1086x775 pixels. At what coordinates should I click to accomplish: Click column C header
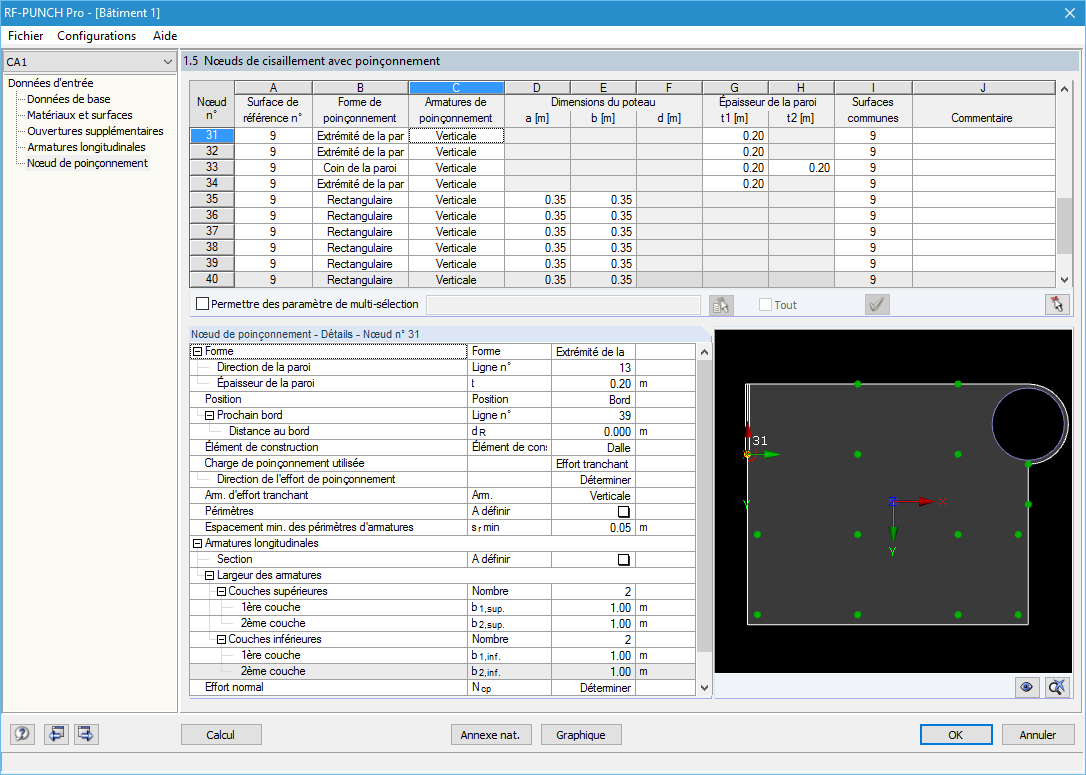(456, 88)
